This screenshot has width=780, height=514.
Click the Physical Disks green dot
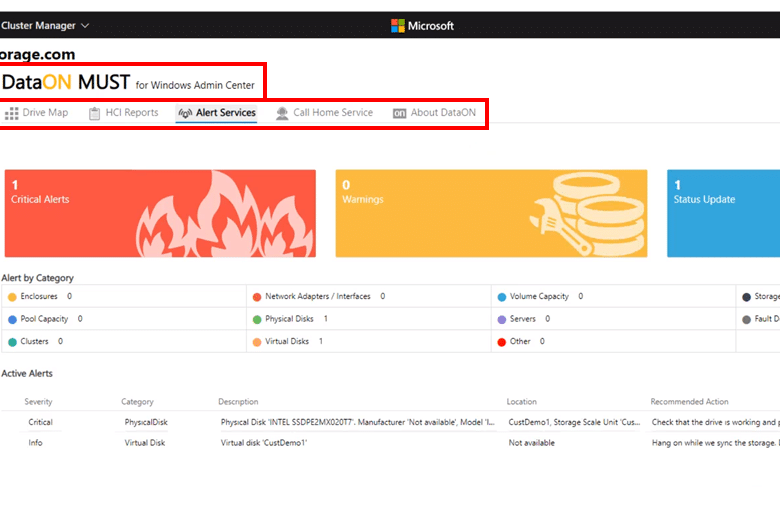(257, 319)
